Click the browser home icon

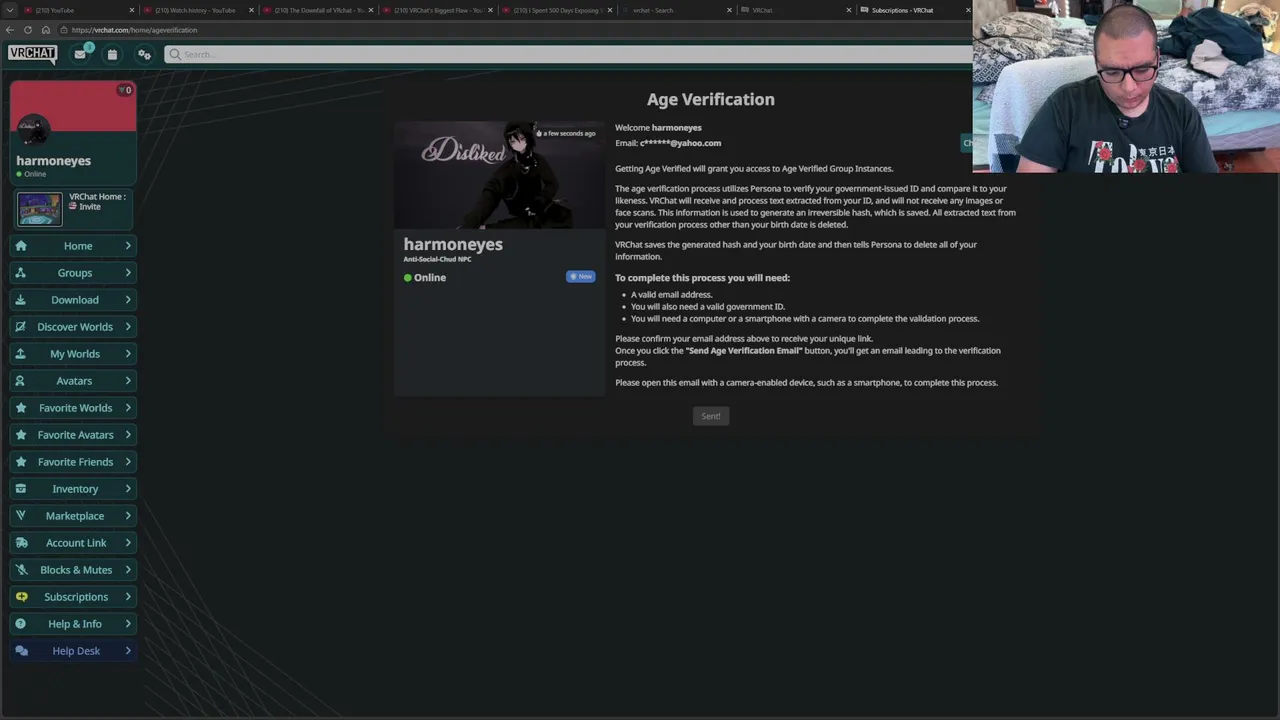pyautogui.click(x=46, y=30)
